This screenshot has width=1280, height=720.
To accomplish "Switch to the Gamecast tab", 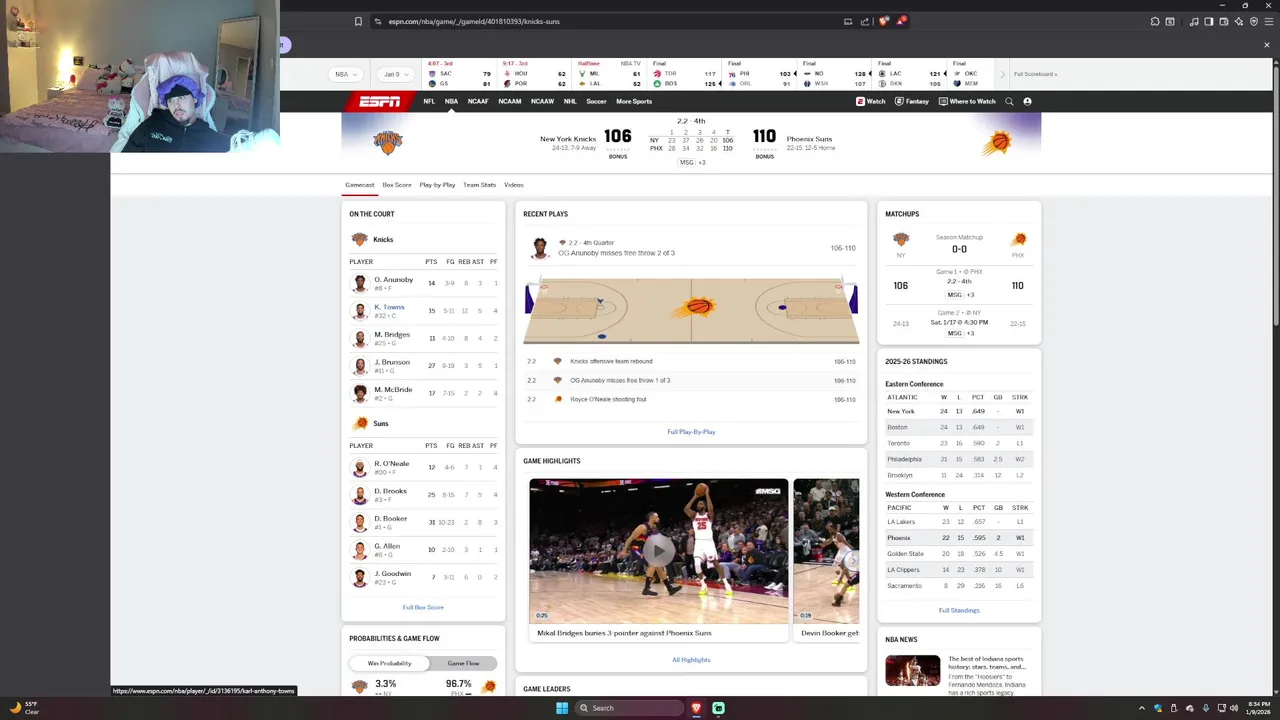I will (x=359, y=185).
